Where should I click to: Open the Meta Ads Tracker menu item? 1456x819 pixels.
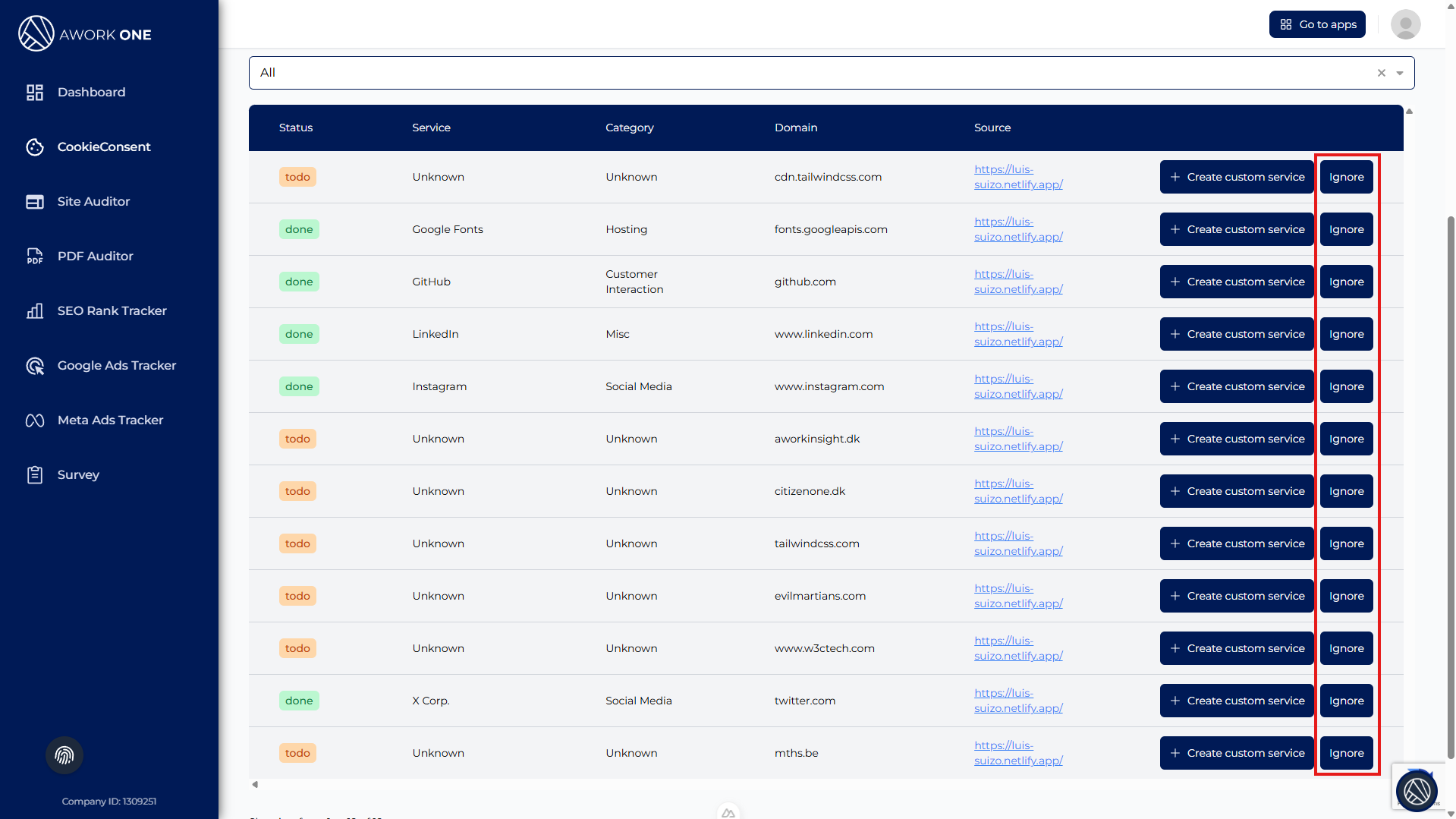coord(110,421)
